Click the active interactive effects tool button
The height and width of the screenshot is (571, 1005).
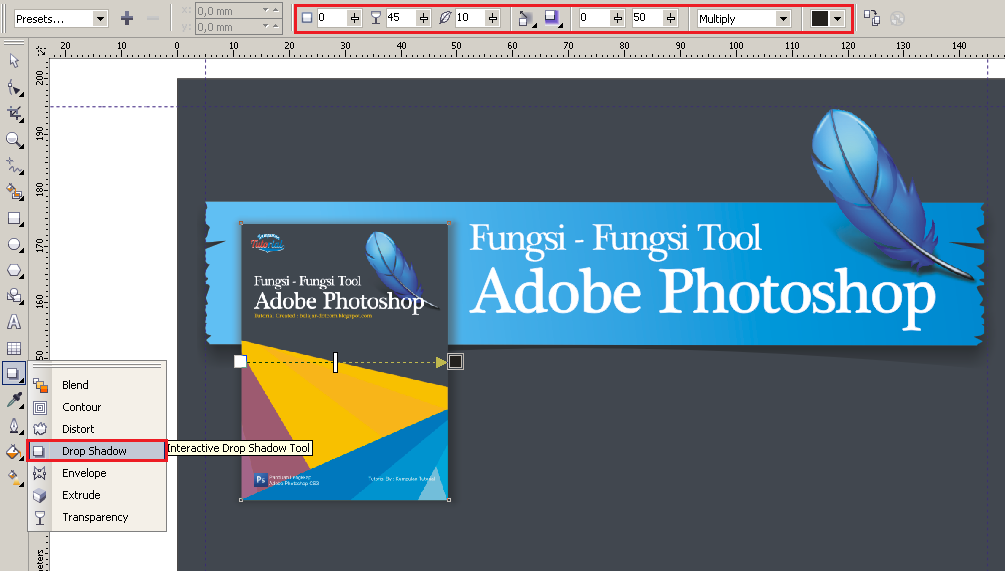(13, 373)
